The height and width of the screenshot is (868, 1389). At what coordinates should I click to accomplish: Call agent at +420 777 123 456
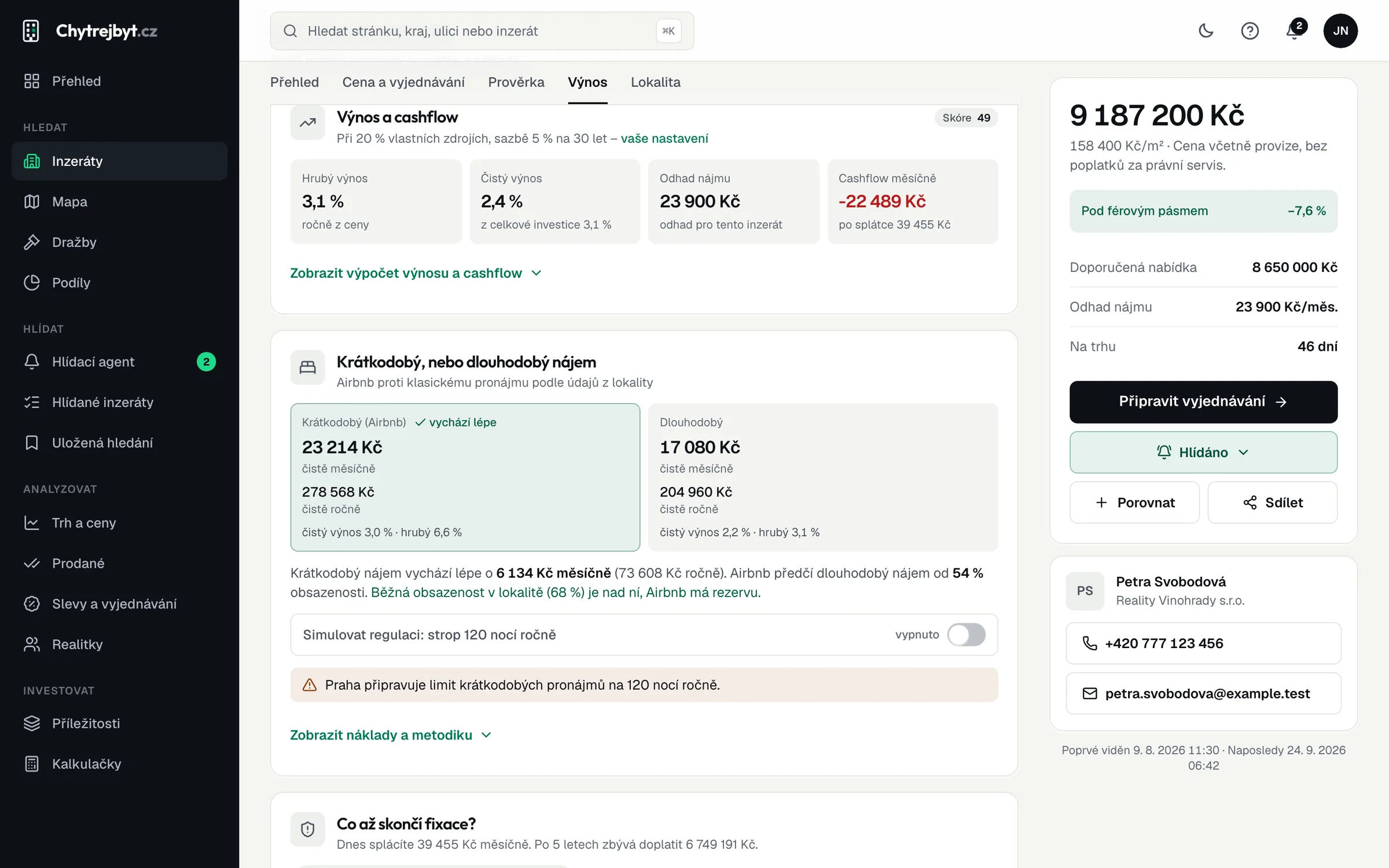(x=1203, y=643)
